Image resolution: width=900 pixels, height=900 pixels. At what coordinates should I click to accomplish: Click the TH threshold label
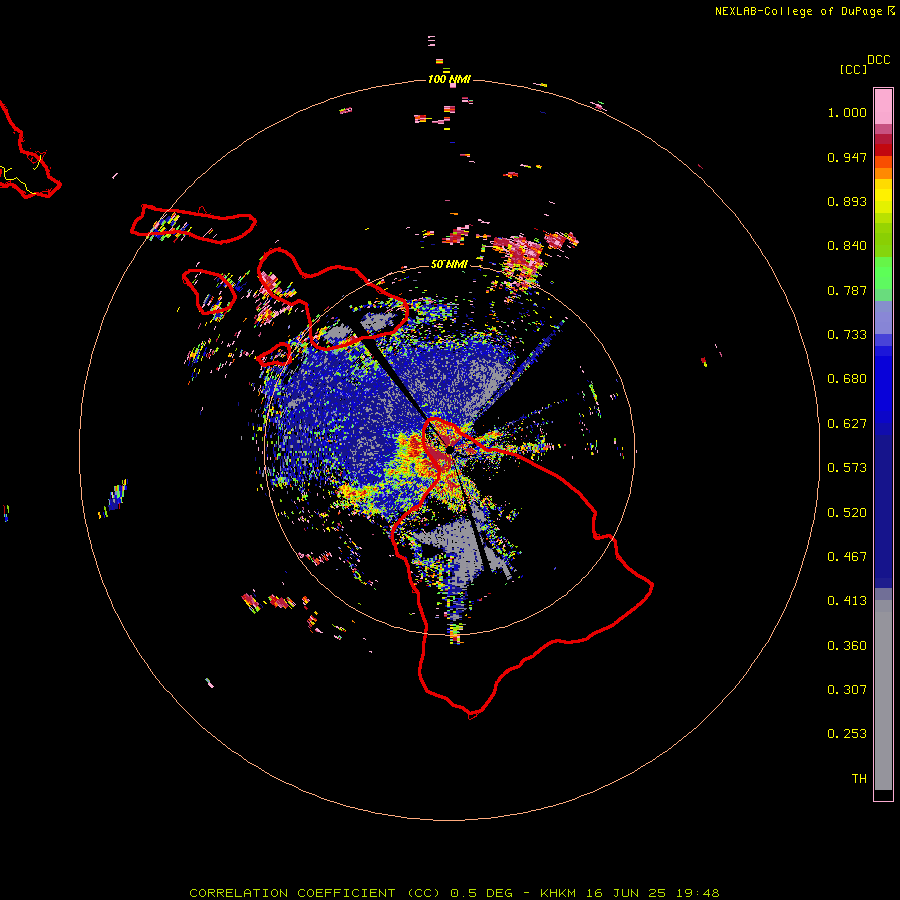tap(859, 779)
